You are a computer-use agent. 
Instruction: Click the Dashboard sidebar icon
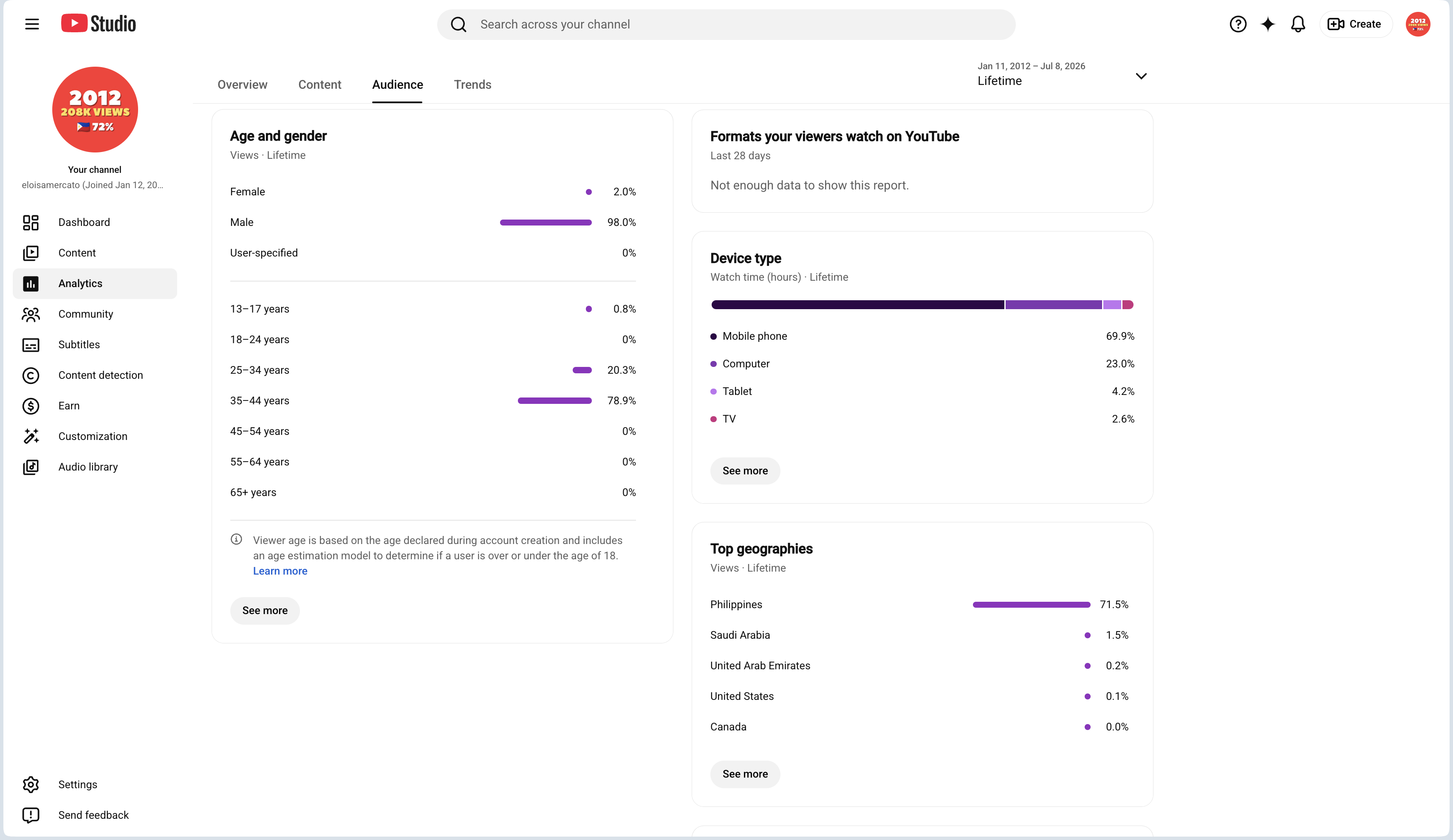[31, 223]
